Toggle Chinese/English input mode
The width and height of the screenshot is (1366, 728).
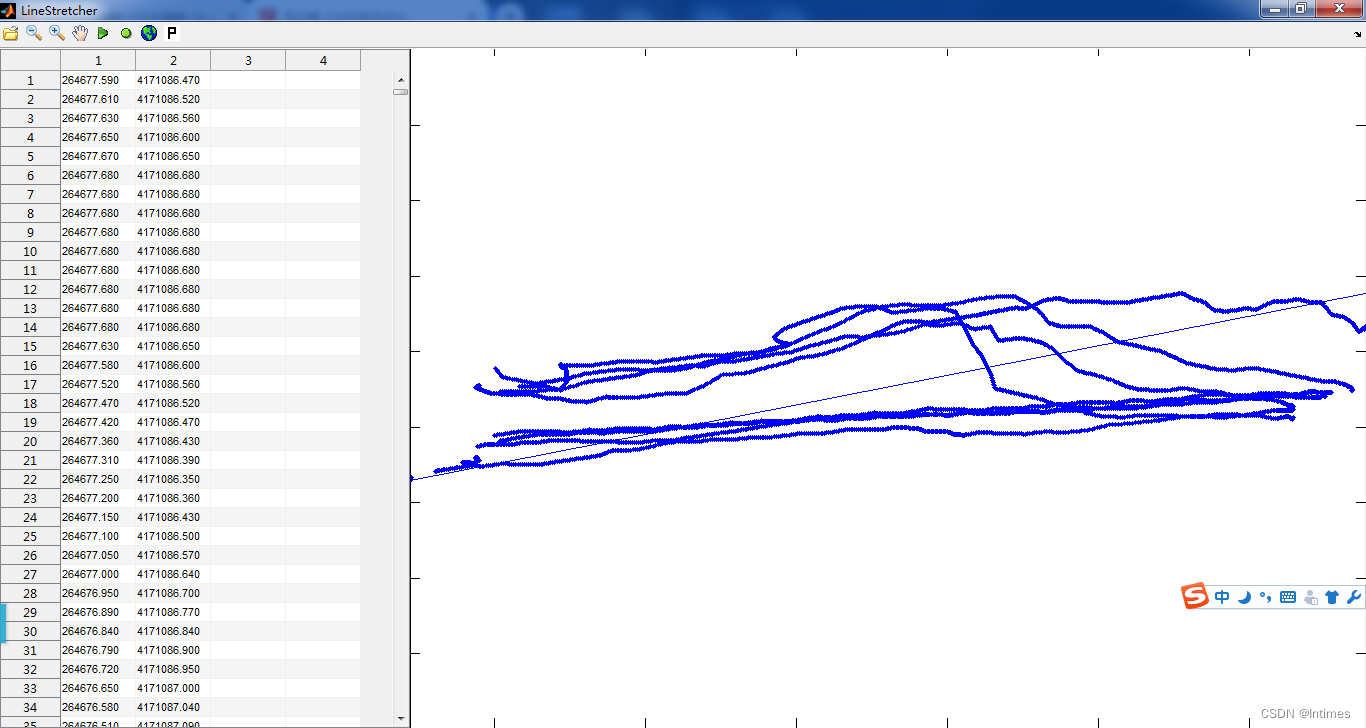[x=1221, y=596]
